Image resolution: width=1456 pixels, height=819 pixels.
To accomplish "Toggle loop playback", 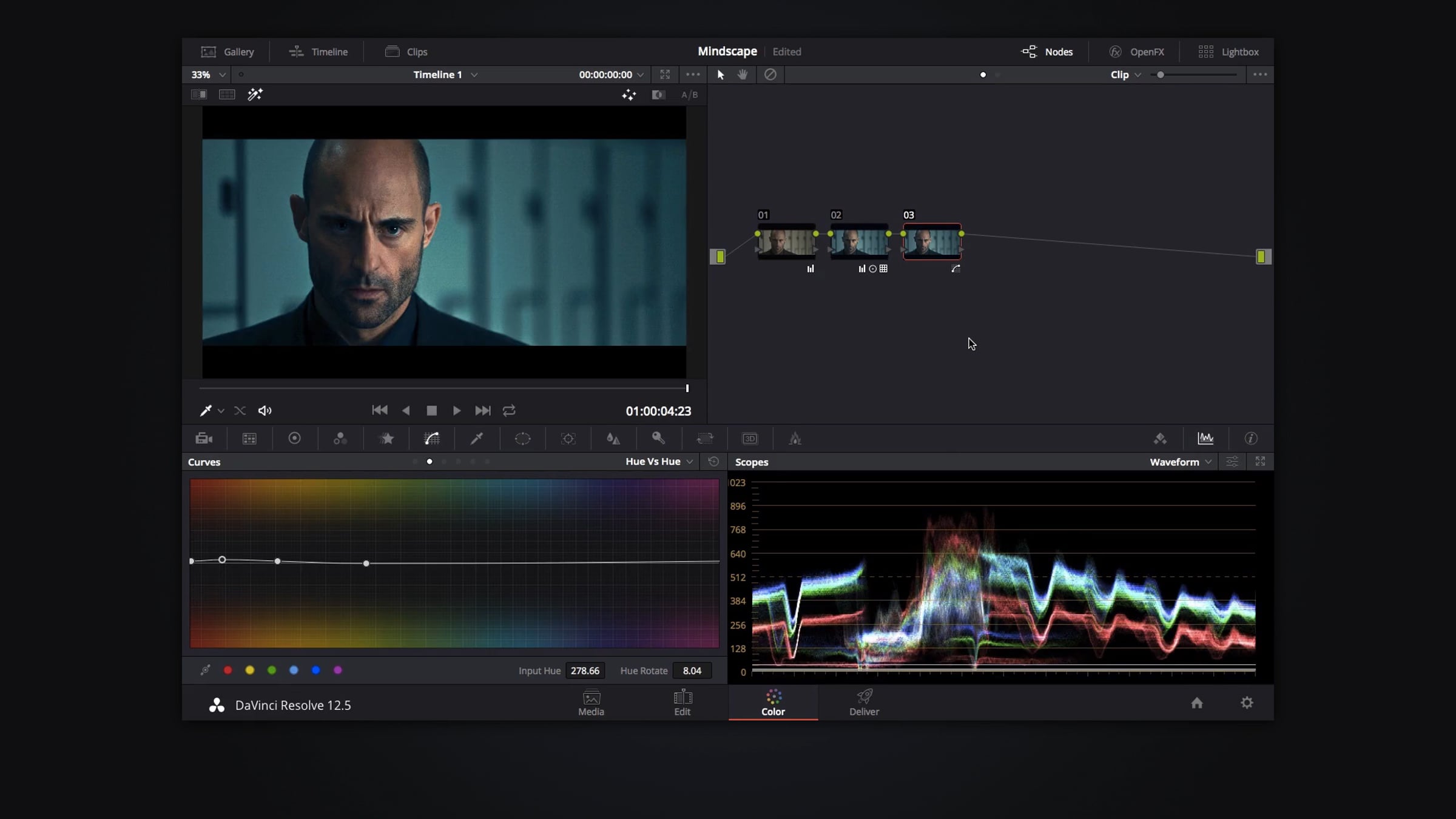I will click(x=509, y=411).
